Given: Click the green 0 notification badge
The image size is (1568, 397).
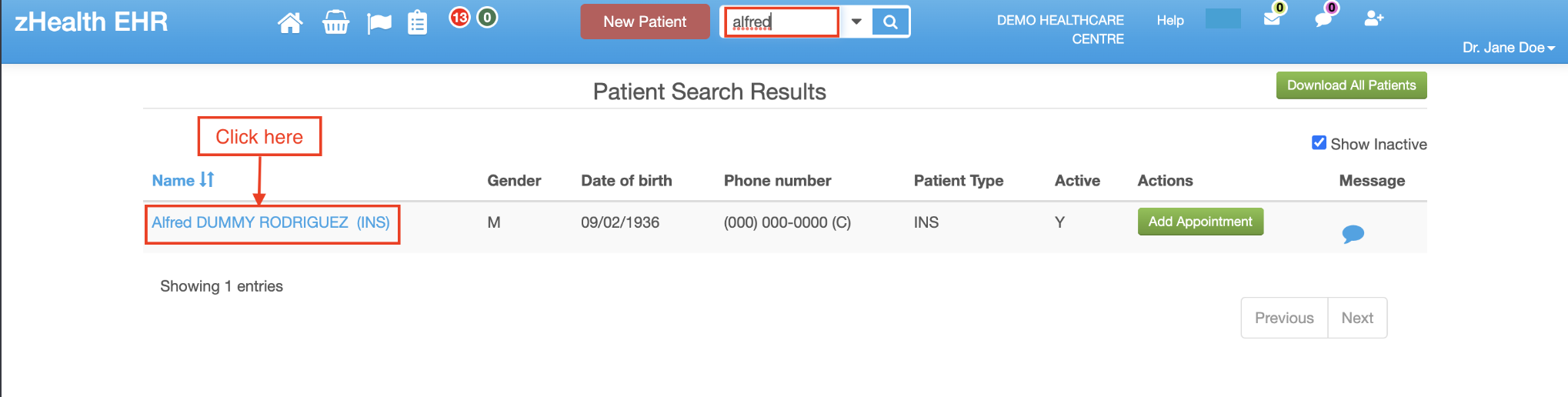Looking at the screenshot, I should [x=487, y=17].
